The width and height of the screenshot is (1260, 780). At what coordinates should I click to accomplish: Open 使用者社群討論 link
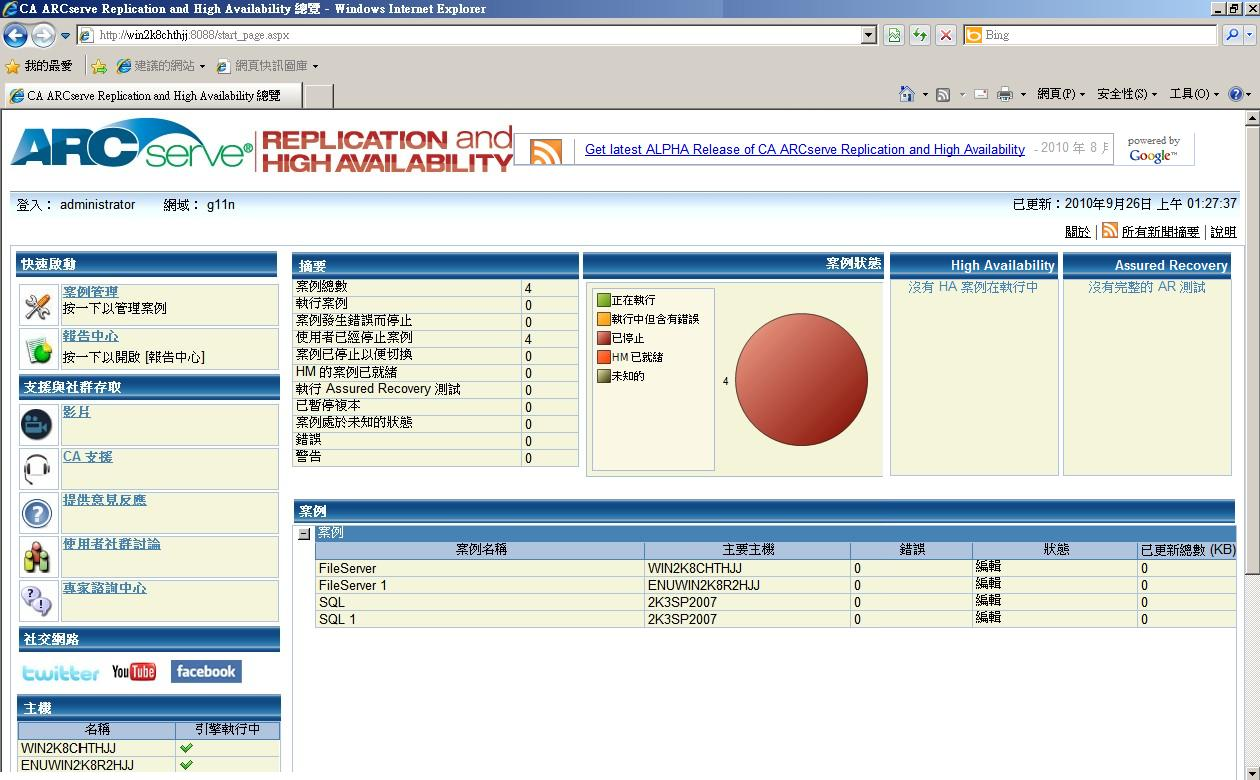pos(111,544)
